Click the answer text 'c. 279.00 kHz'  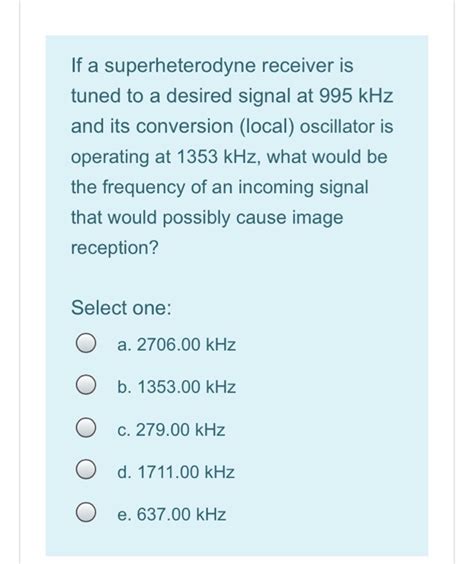[x=171, y=429]
